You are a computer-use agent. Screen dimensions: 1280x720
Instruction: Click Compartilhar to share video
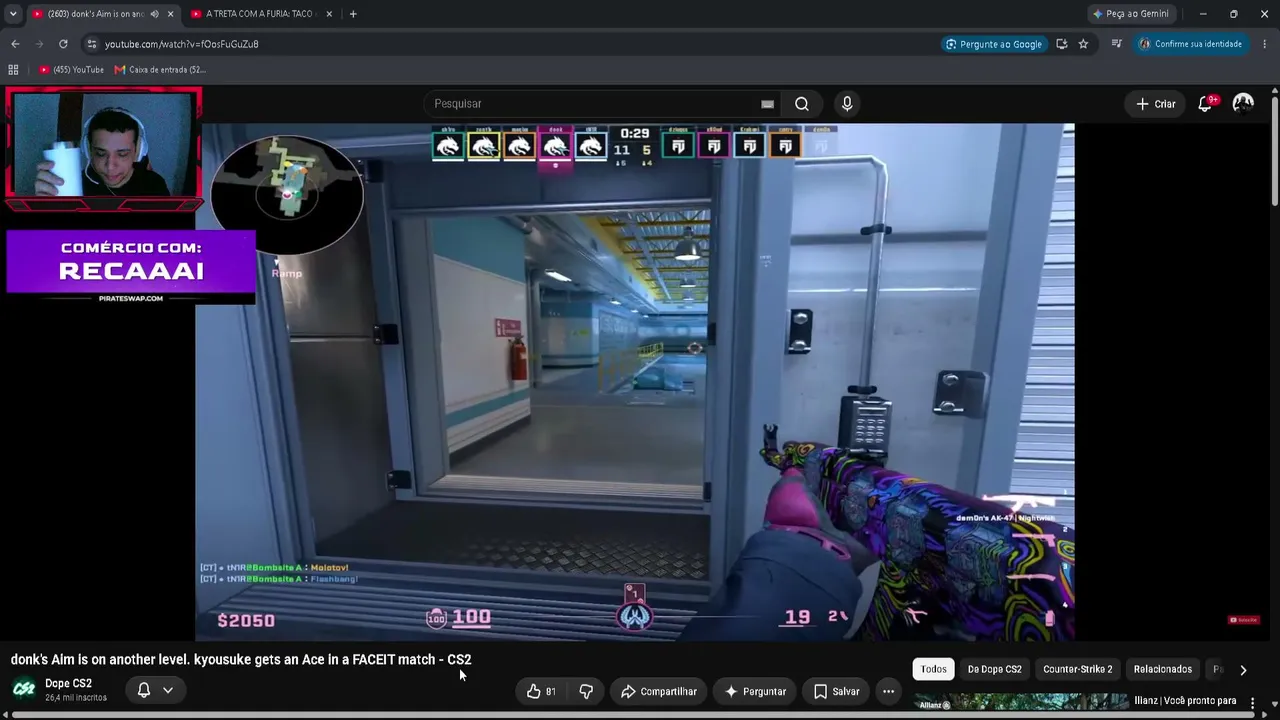pos(658,691)
